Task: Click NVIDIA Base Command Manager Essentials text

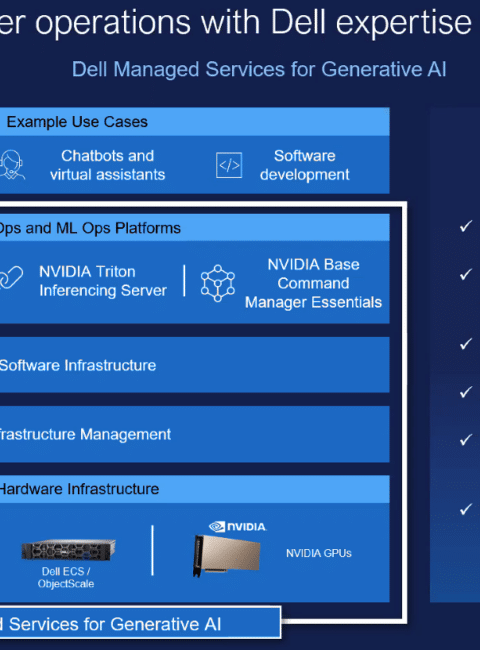Action: (313, 284)
